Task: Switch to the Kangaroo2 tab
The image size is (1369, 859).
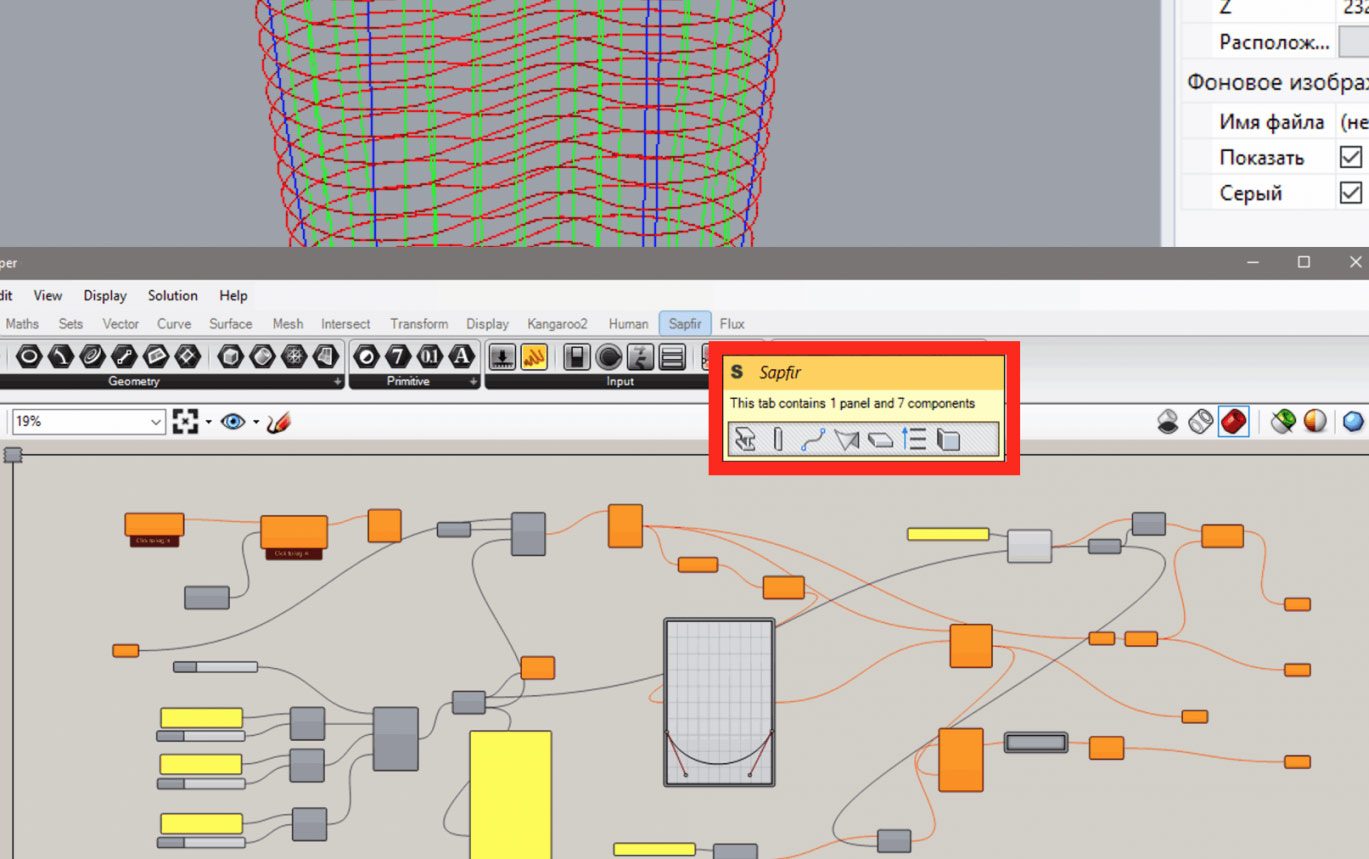Action: click(x=557, y=324)
